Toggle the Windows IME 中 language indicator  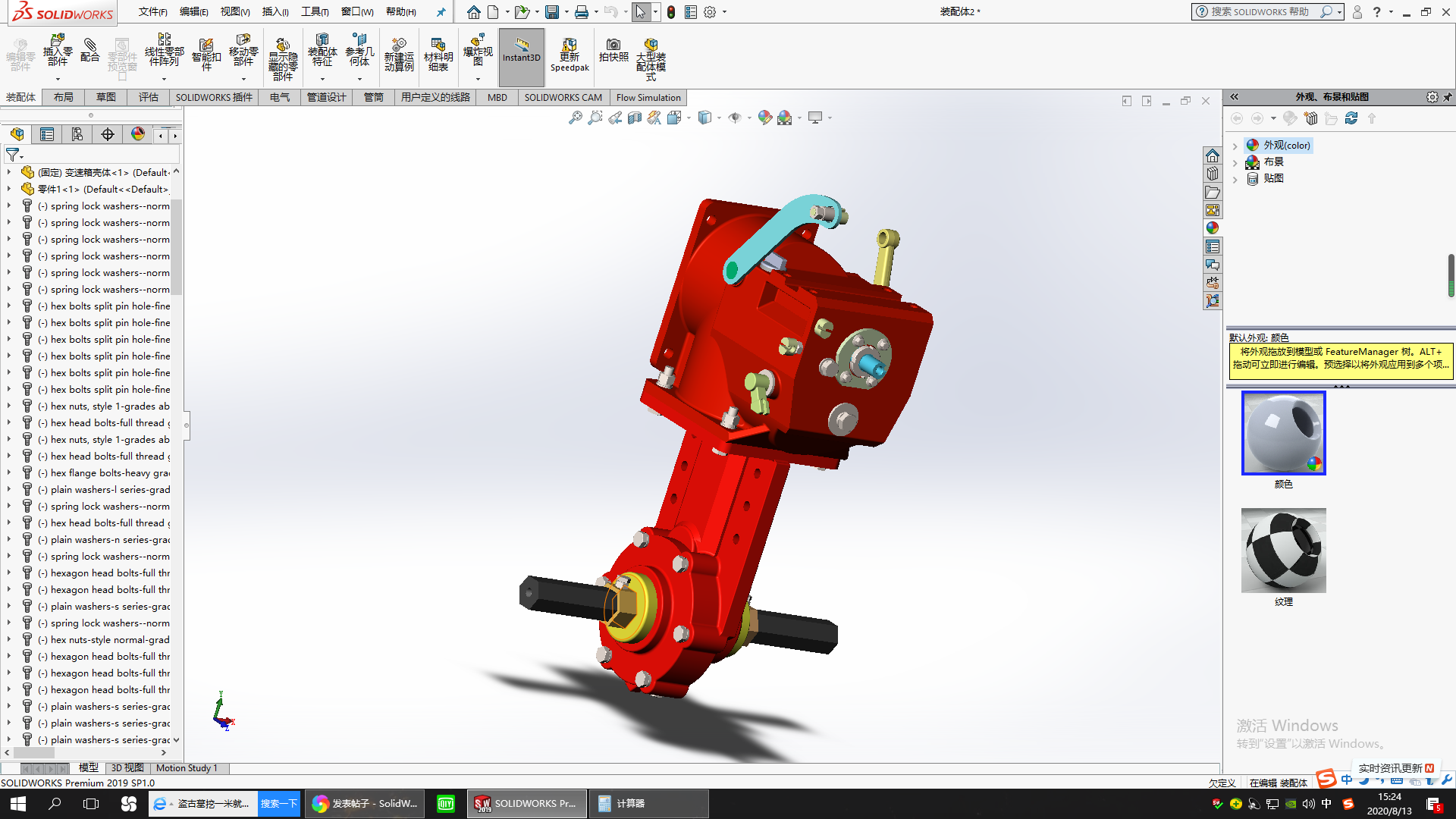tap(1326, 804)
